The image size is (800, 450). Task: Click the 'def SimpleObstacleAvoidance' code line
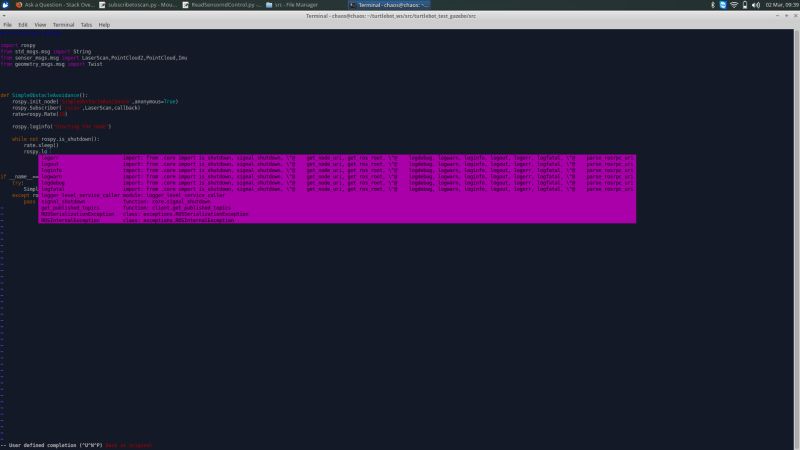[x=44, y=95]
